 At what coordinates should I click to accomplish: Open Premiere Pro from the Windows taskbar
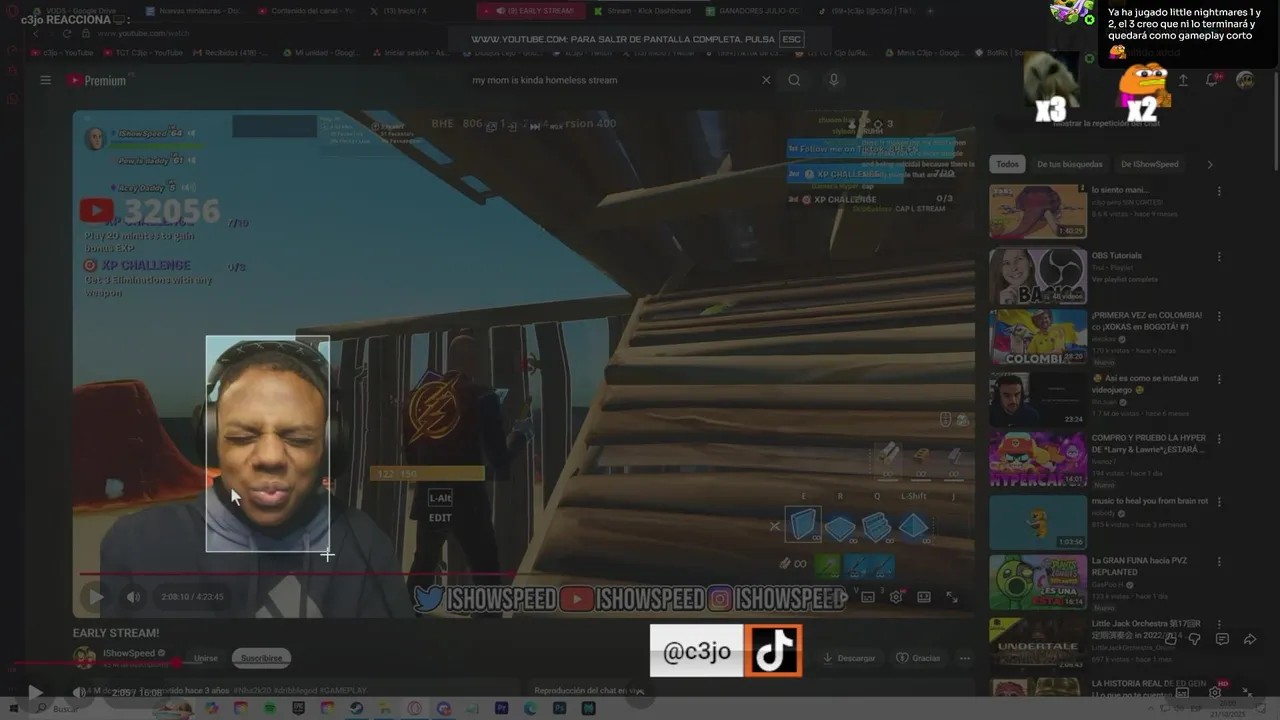pyautogui.click(x=501, y=708)
